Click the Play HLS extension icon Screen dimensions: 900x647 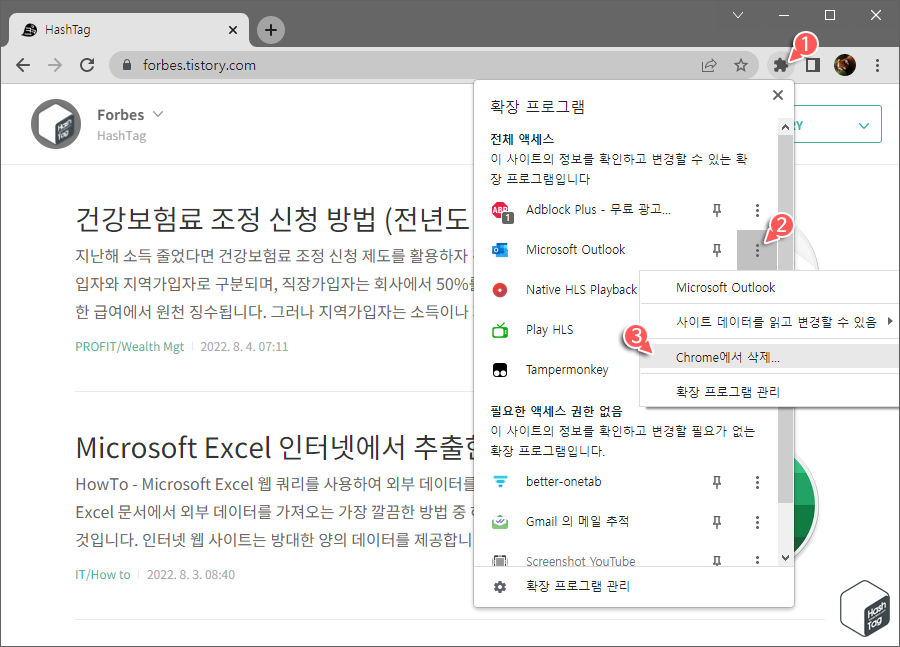[501, 329]
